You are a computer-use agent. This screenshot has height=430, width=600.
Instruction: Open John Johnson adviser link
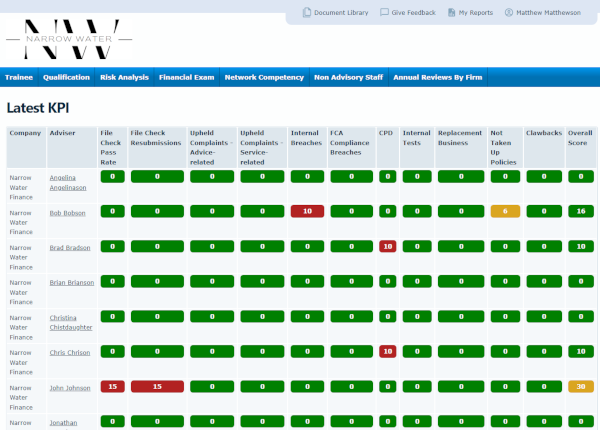pyautogui.click(x=70, y=388)
